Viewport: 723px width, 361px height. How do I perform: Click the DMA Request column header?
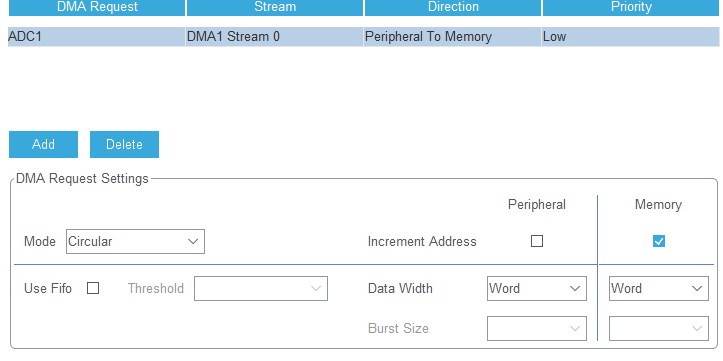(97, 7)
